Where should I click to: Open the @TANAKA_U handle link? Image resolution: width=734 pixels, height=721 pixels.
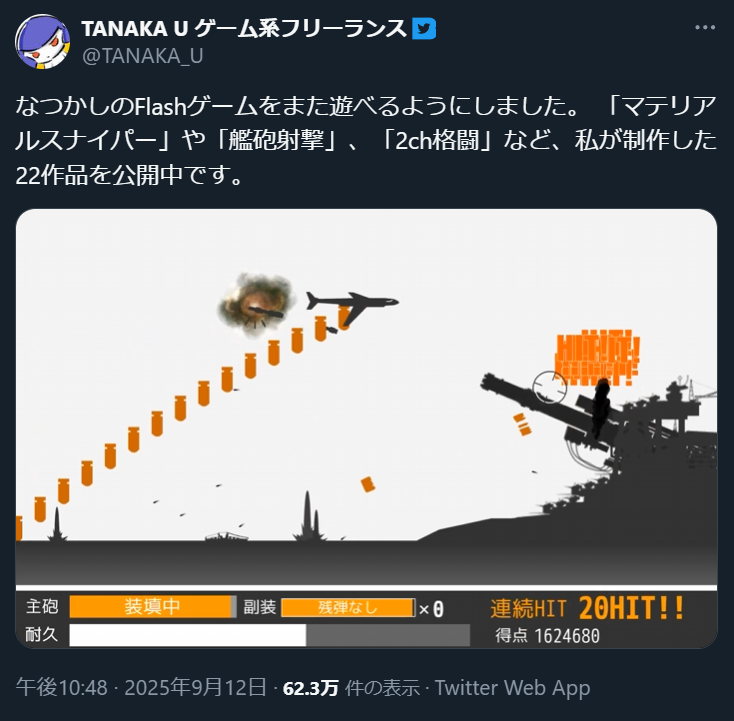pyautogui.click(x=142, y=56)
